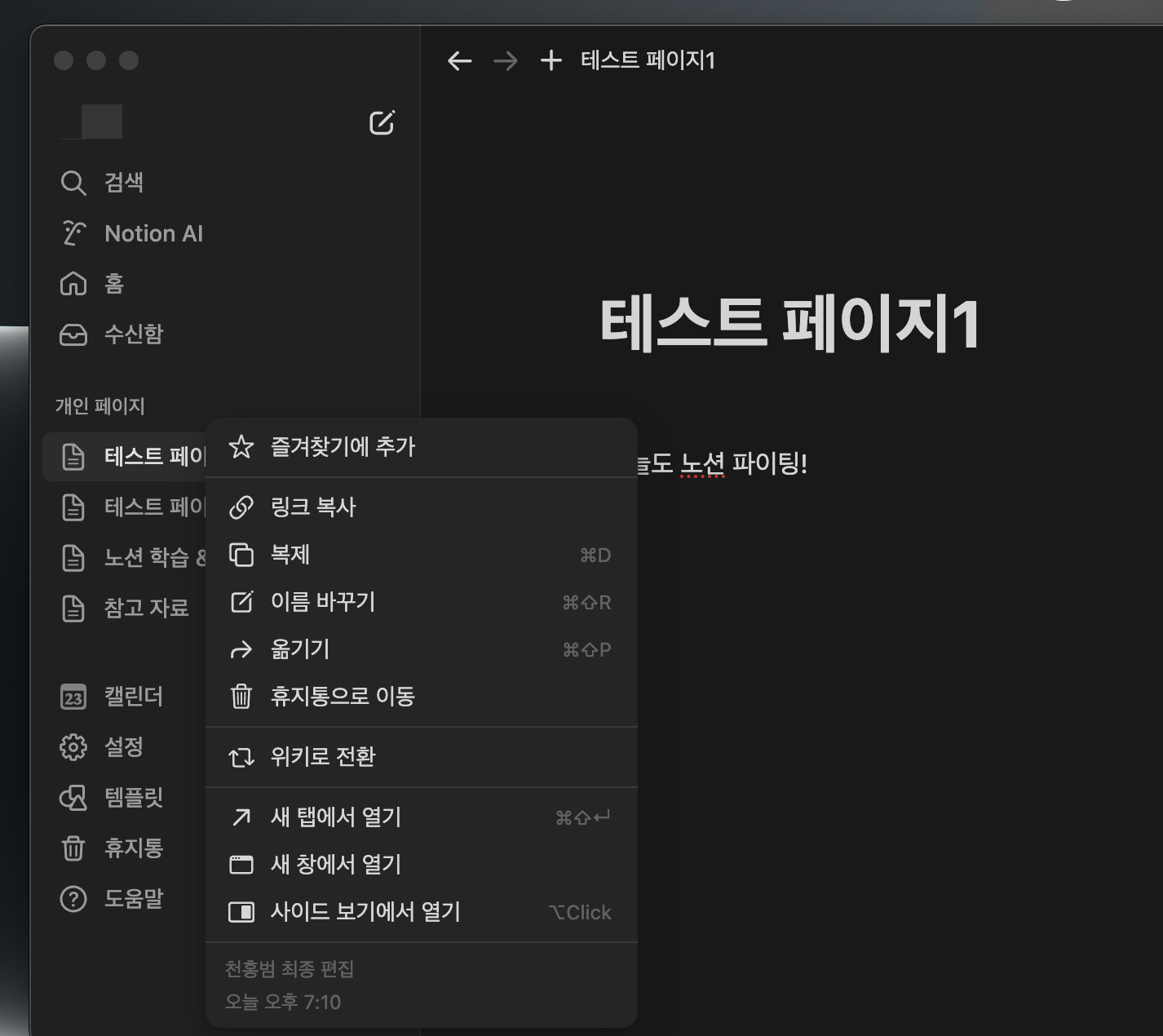
Task: Choose 즐겨찾기에 추가 in the context menu
Action: [x=421, y=447]
